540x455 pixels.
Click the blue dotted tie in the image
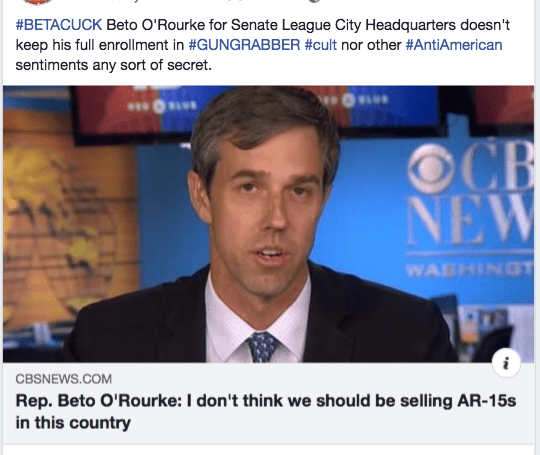pyautogui.click(x=262, y=347)
